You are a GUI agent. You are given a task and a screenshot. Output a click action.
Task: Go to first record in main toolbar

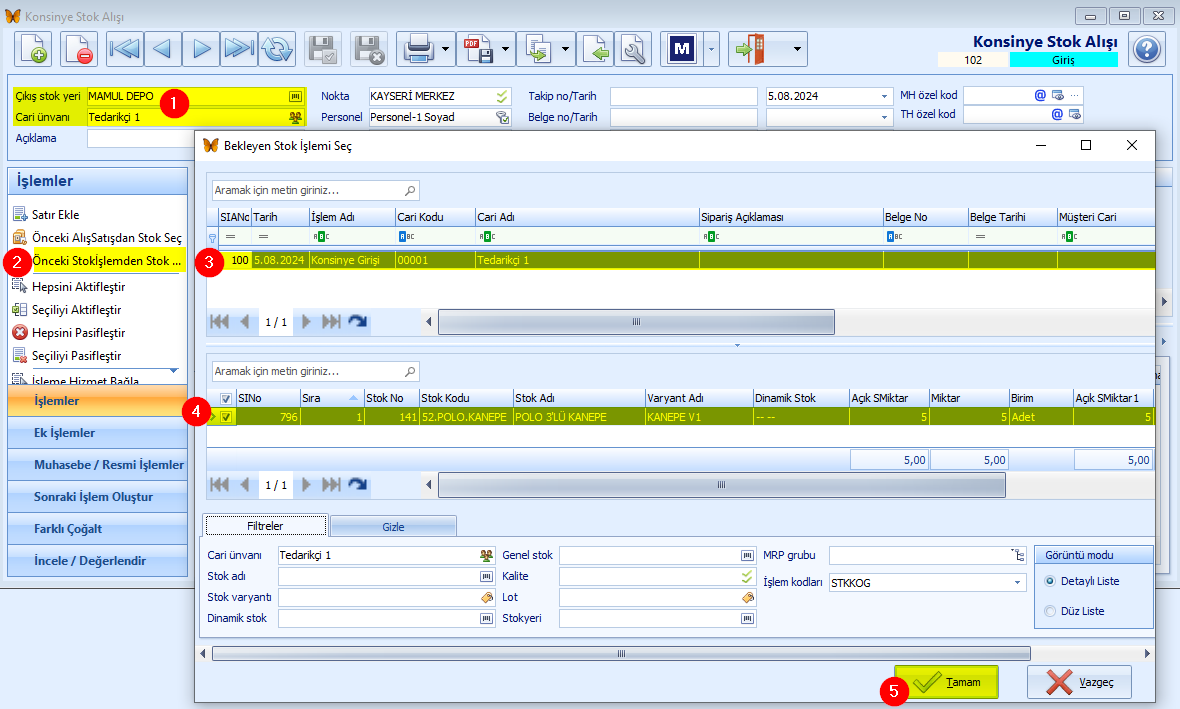[125, 50]
